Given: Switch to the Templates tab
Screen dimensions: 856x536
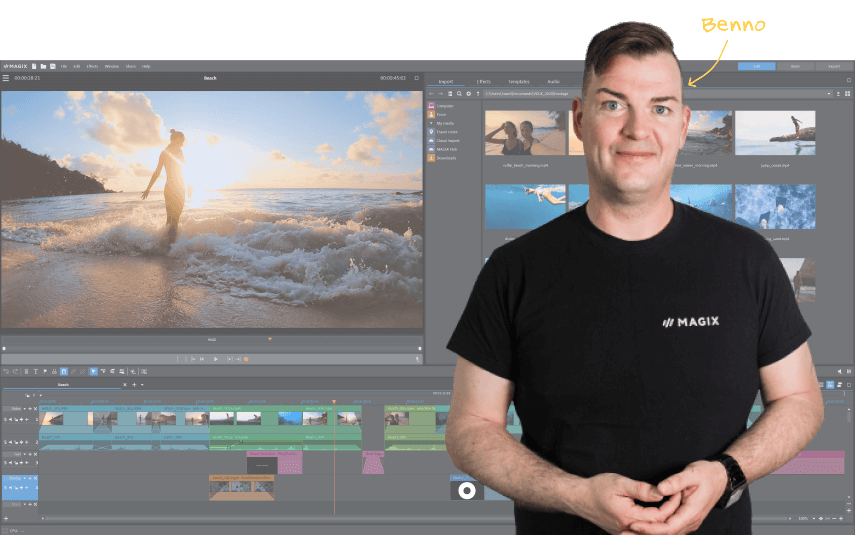Looking at the screenshot, I should [x=519, y=81].
